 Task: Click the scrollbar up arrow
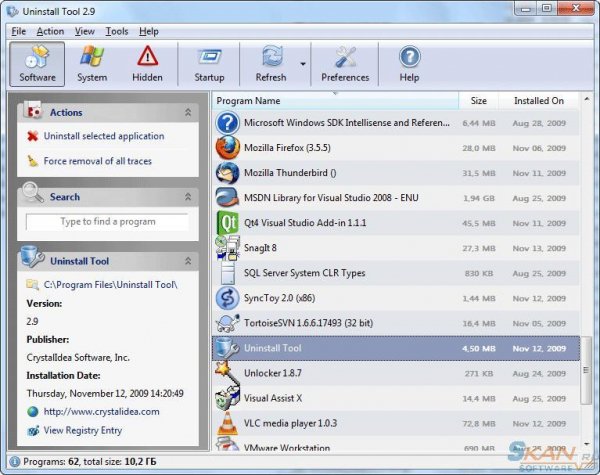click(586, 99)
